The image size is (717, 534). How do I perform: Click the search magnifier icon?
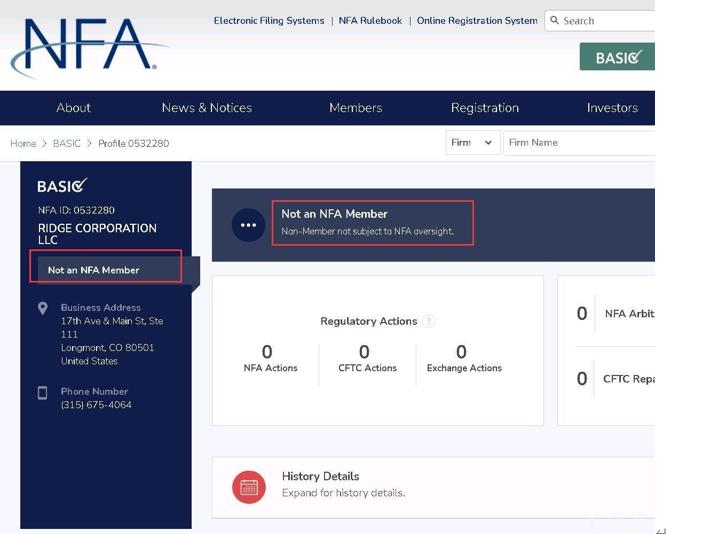click(555, 20)
